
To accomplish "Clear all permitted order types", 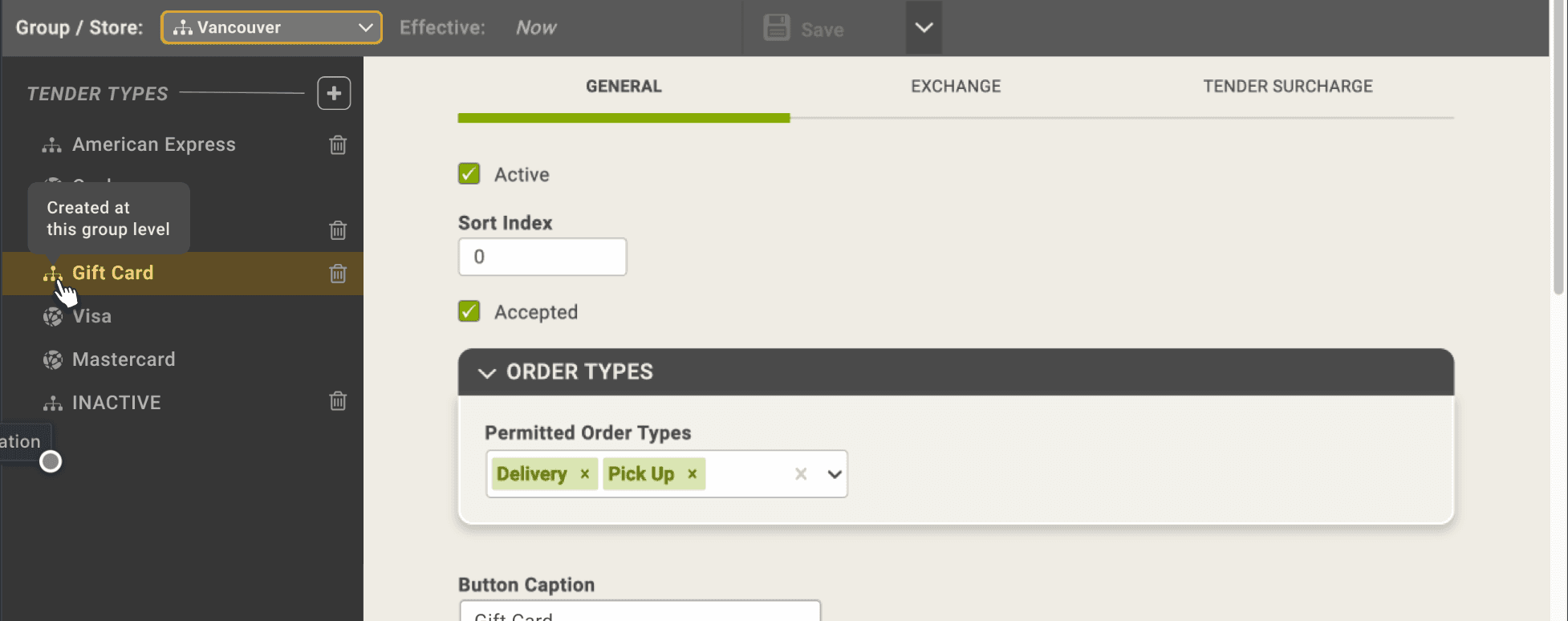I will [801, 474].
